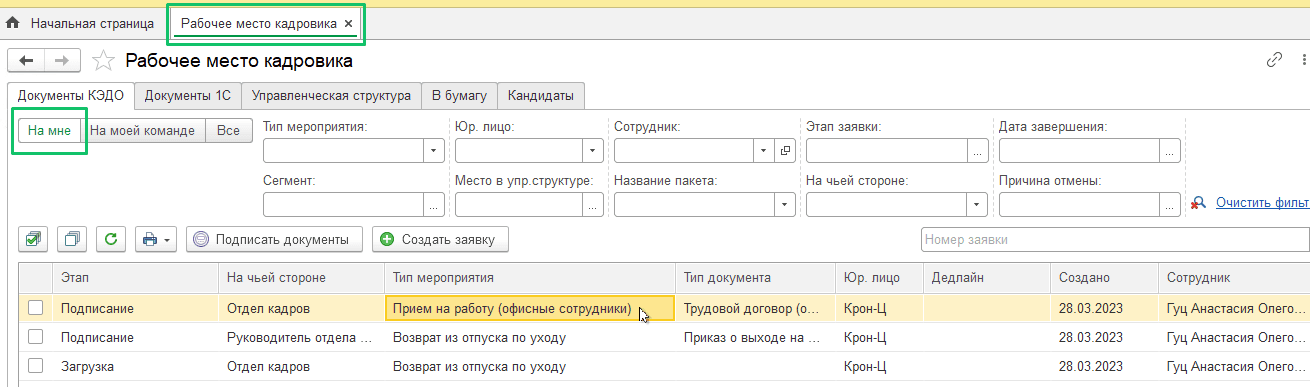Click the Номер заявки search field

(x=1115, y=239)
